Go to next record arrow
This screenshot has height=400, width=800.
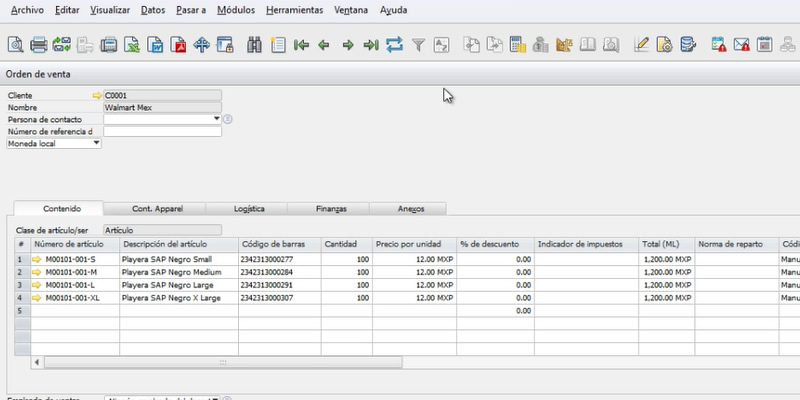click(x=348, y=45)
